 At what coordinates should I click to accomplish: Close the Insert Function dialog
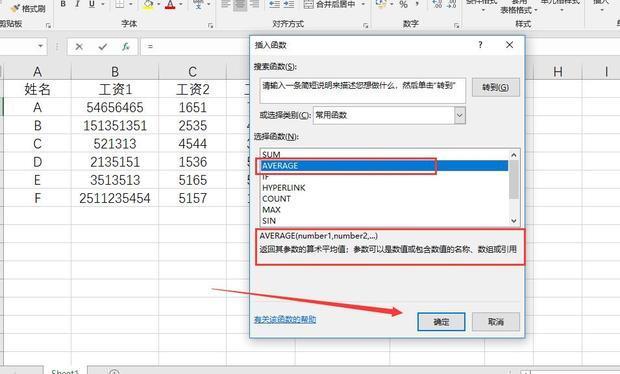pos(509,45)
